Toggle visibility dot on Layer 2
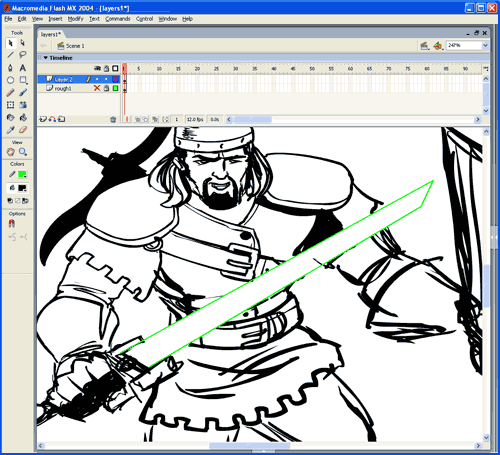Screen dimensions: 500x455 click(97, 79)
